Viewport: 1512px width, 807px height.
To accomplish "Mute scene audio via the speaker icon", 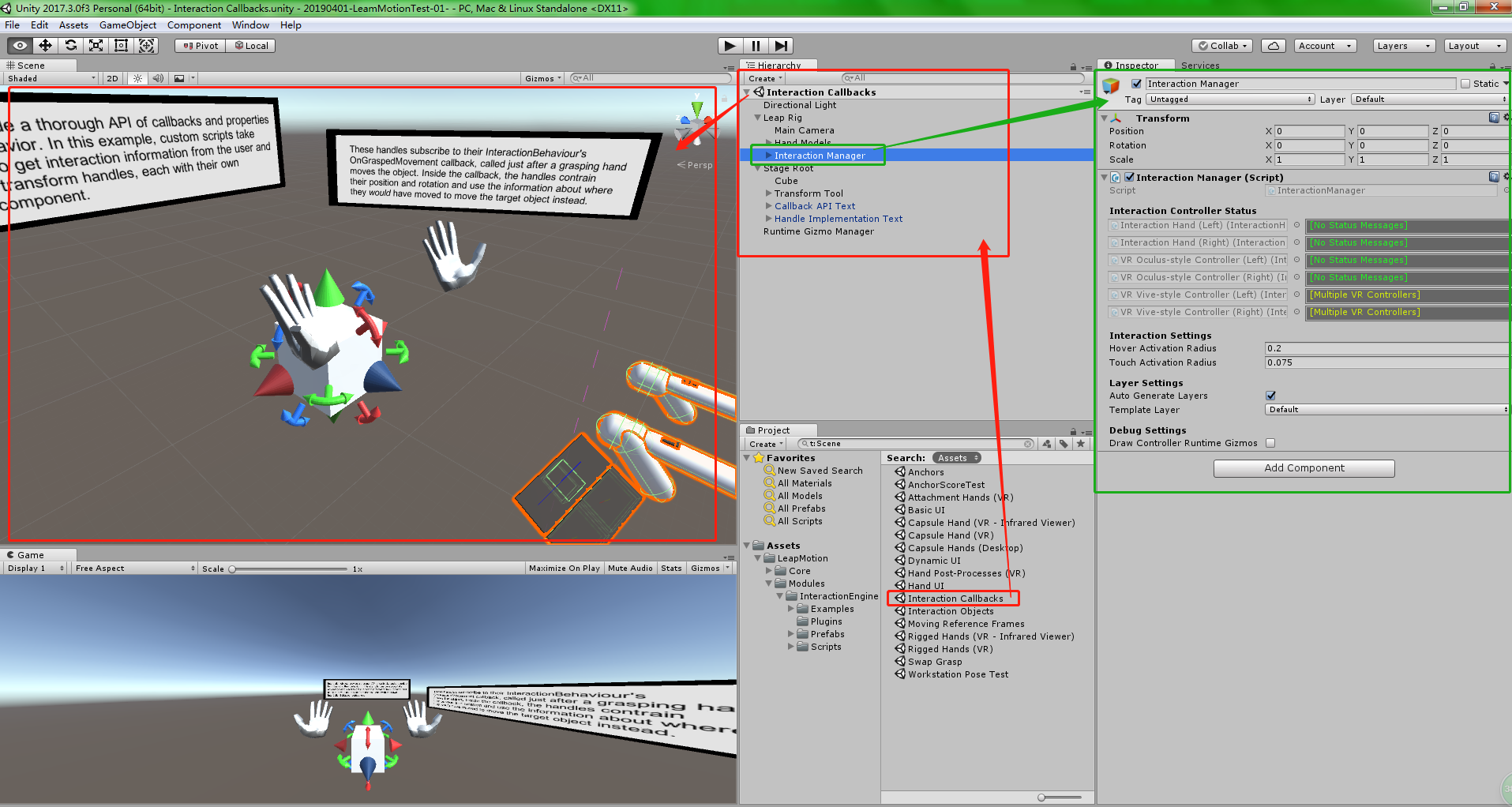I will (158, 78).
